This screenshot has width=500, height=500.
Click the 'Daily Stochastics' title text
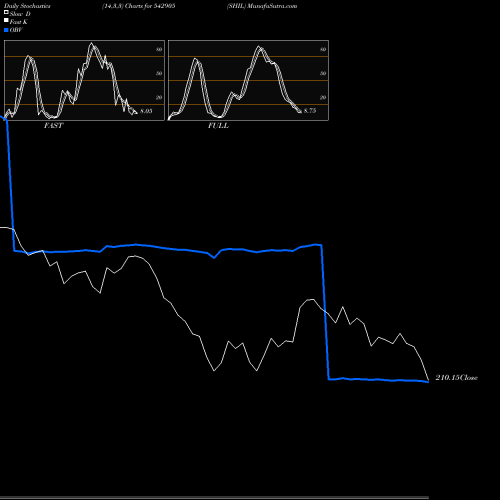27,6
